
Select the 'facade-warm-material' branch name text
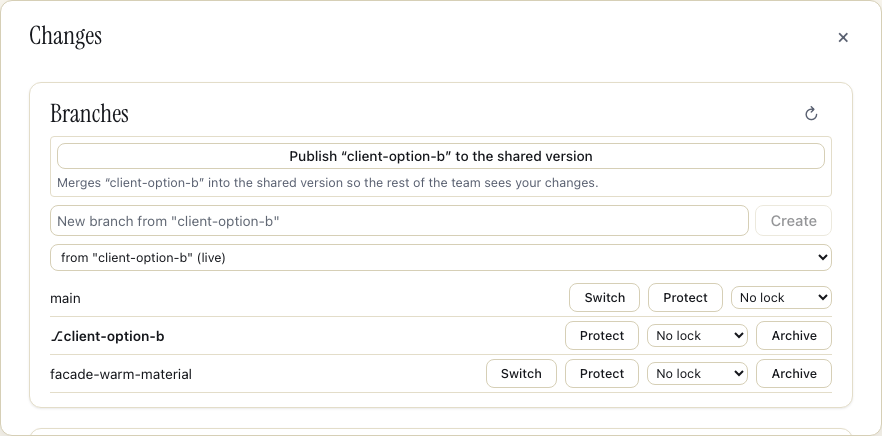pos(121,374)
